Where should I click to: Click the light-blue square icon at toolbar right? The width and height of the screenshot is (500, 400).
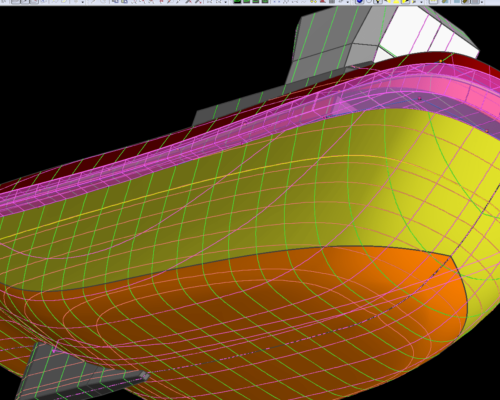coord(457,1)
